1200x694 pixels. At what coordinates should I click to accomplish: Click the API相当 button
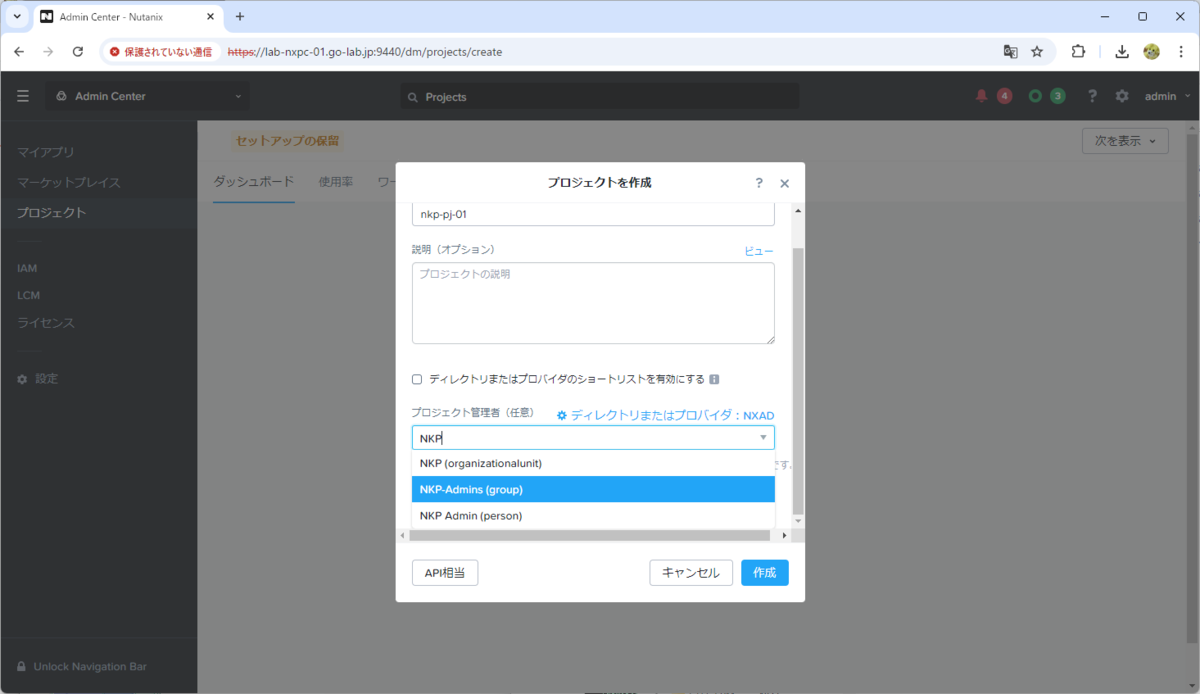[445, 573]
